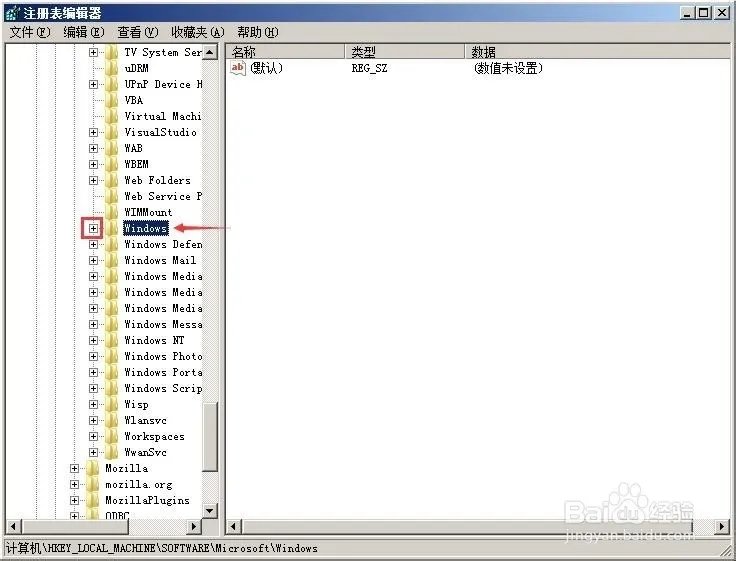This screenshot has width=736, height=561.
Task: Click the 数据 column header
Action: [x=597, y=51]
